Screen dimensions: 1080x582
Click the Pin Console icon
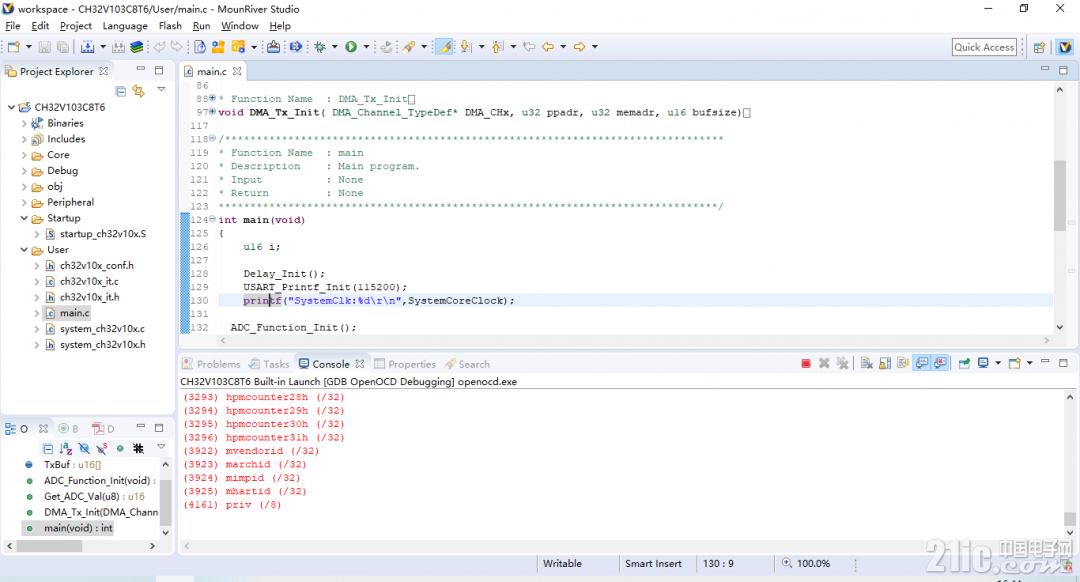(964, 364)
